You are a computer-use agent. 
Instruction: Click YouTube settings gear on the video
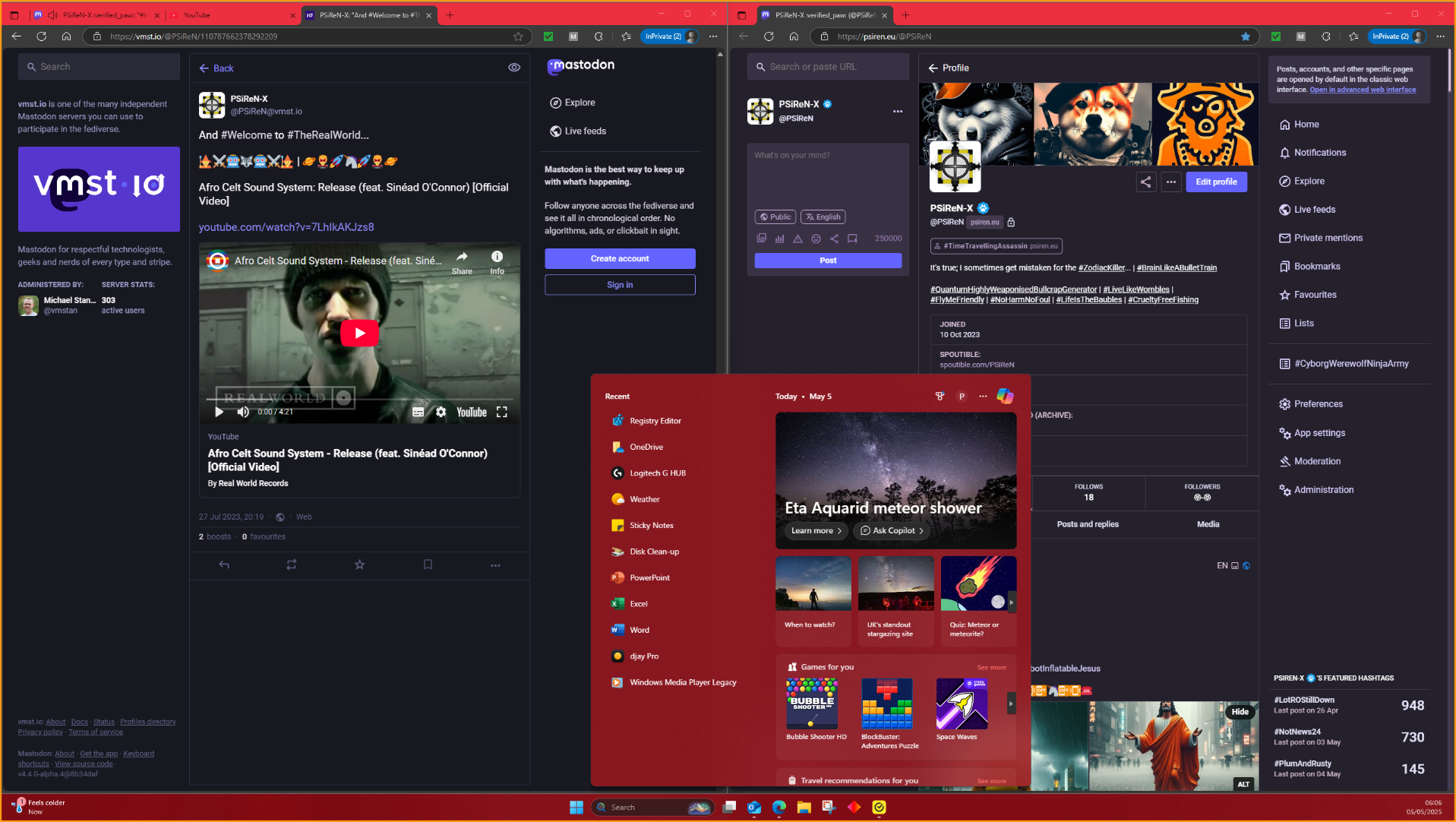(441, 412)
